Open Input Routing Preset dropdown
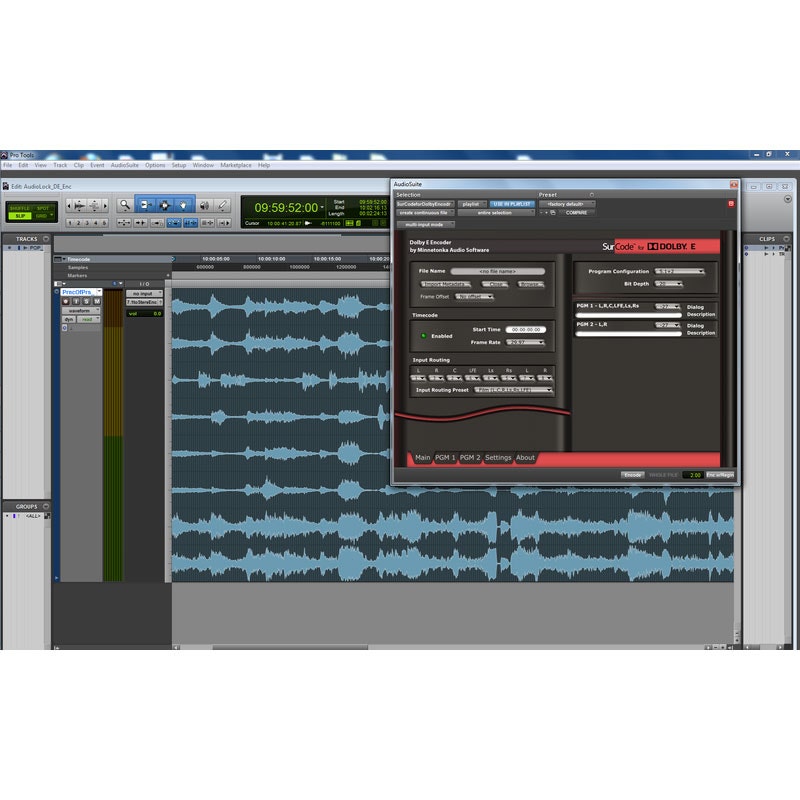Viewport: 800px width, 800px height. 513,390
